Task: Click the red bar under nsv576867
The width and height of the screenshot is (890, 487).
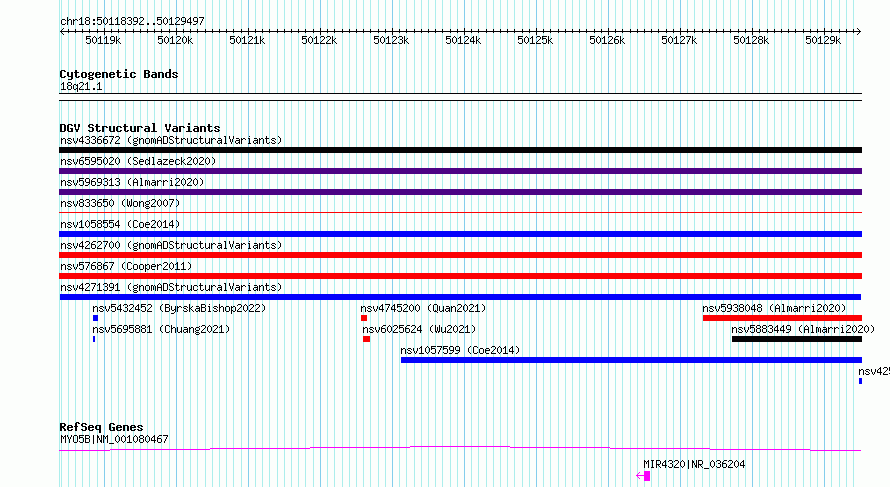Action: (x=460, y=276)
